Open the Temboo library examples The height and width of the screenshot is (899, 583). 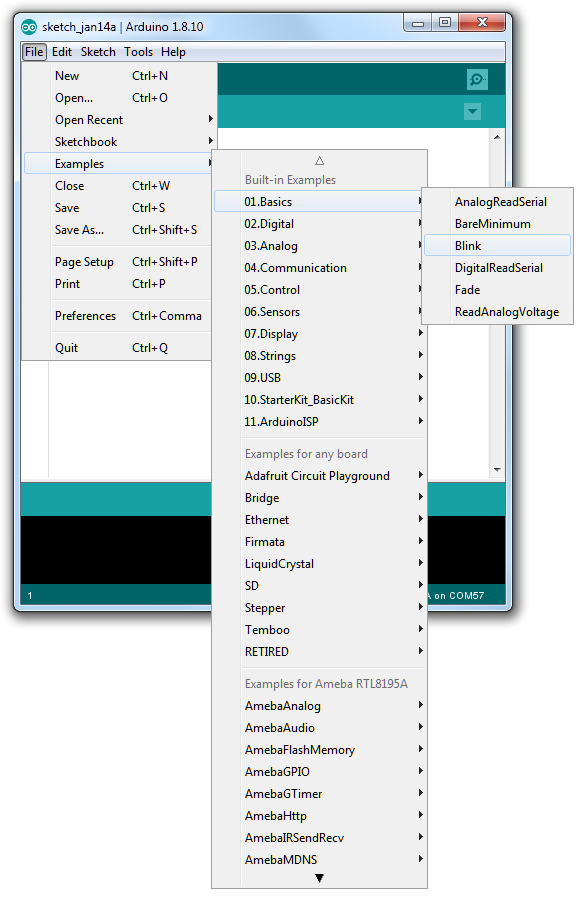pyautogui.click(x=319, y=630)
